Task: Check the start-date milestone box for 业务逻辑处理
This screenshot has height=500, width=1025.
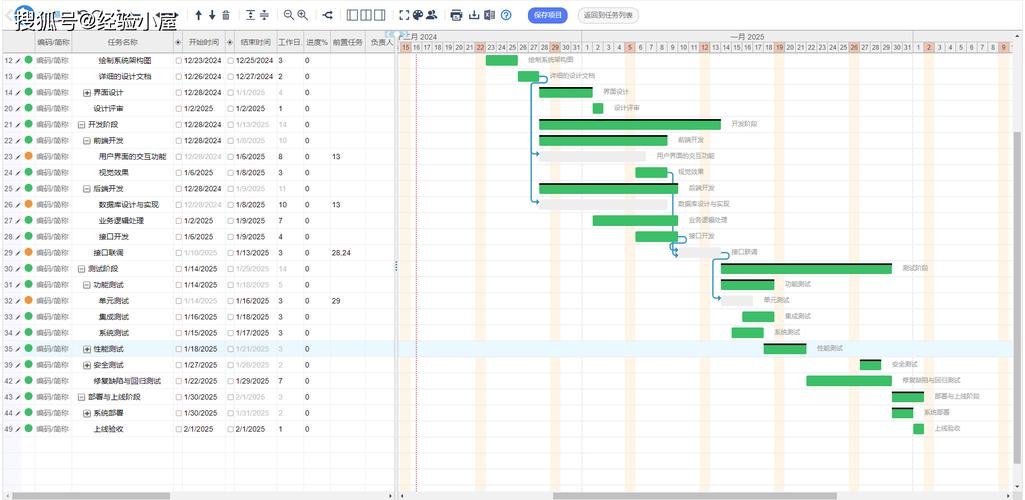Action: tap(179, 221)
